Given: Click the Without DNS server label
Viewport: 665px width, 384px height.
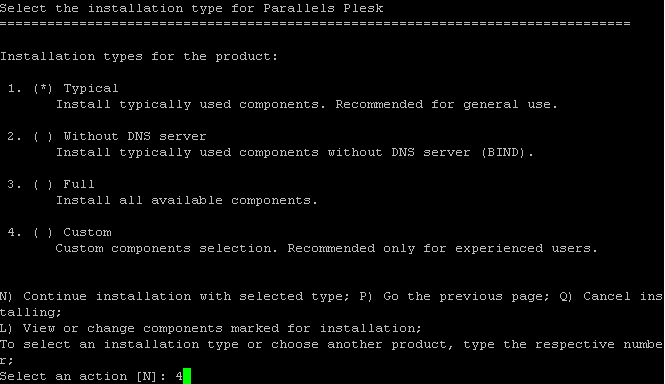Looking at the screenshot, I should coord(135,136).
